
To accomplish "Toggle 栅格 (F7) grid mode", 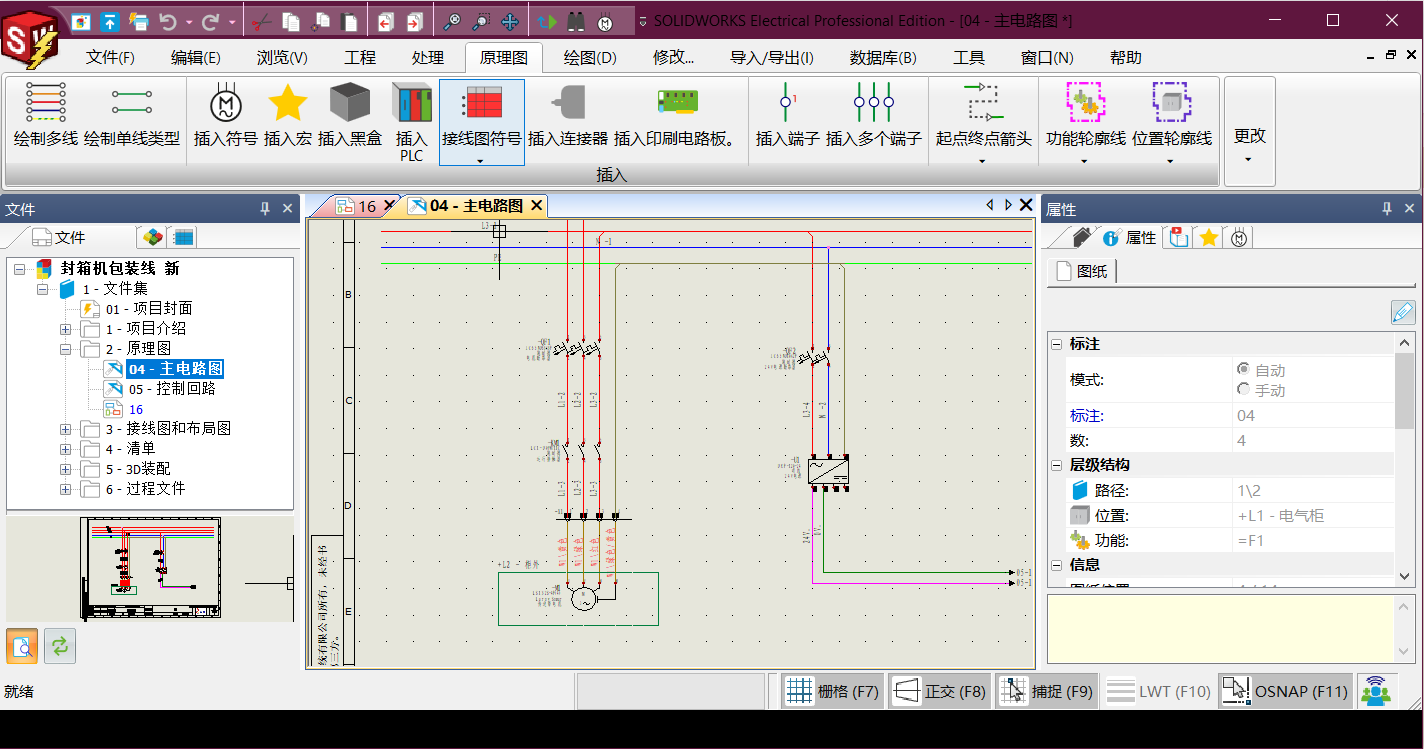I will tap(832, 691).
